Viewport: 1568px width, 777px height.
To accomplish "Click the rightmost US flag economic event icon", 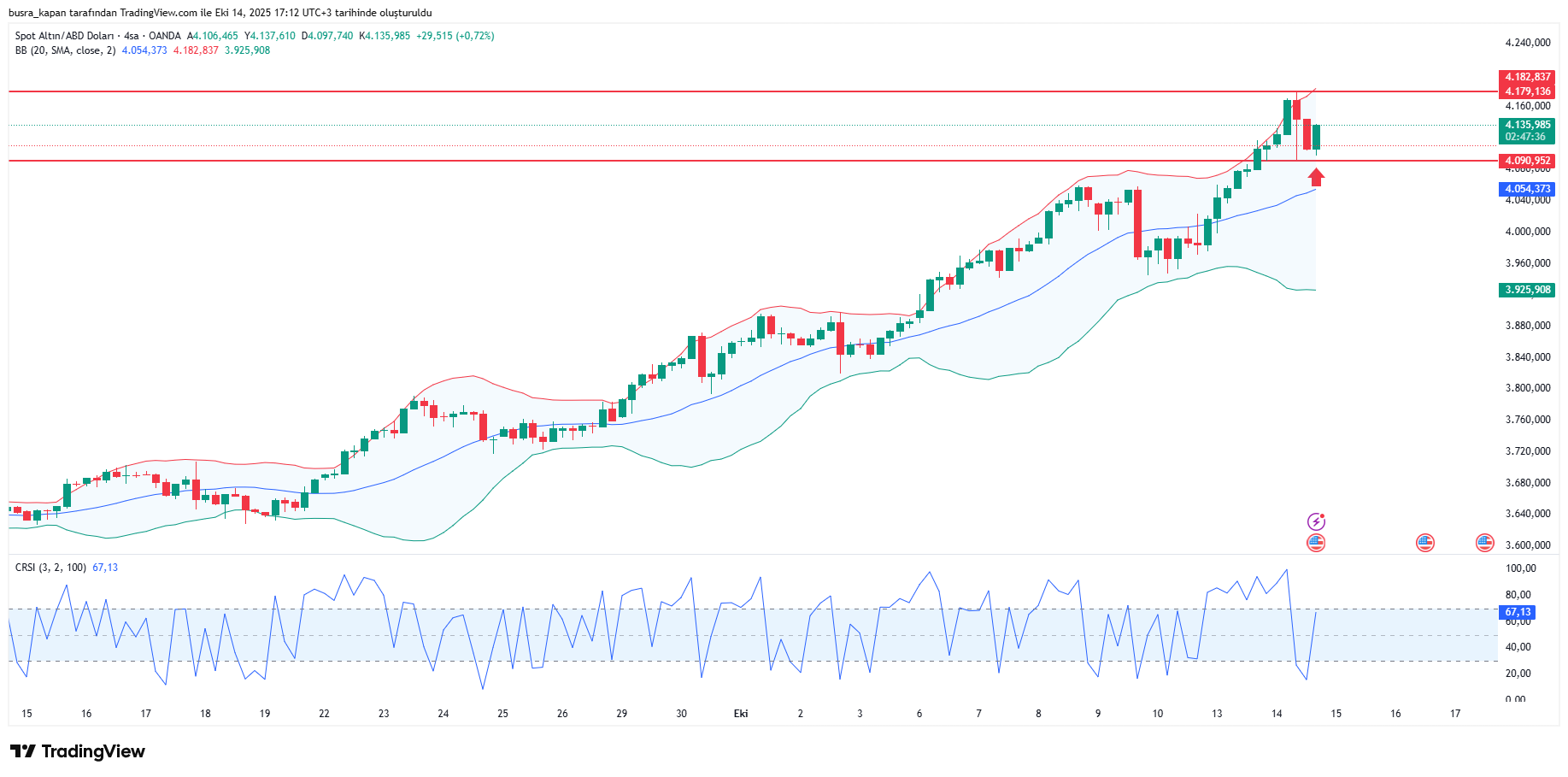I will [1485, 543].
